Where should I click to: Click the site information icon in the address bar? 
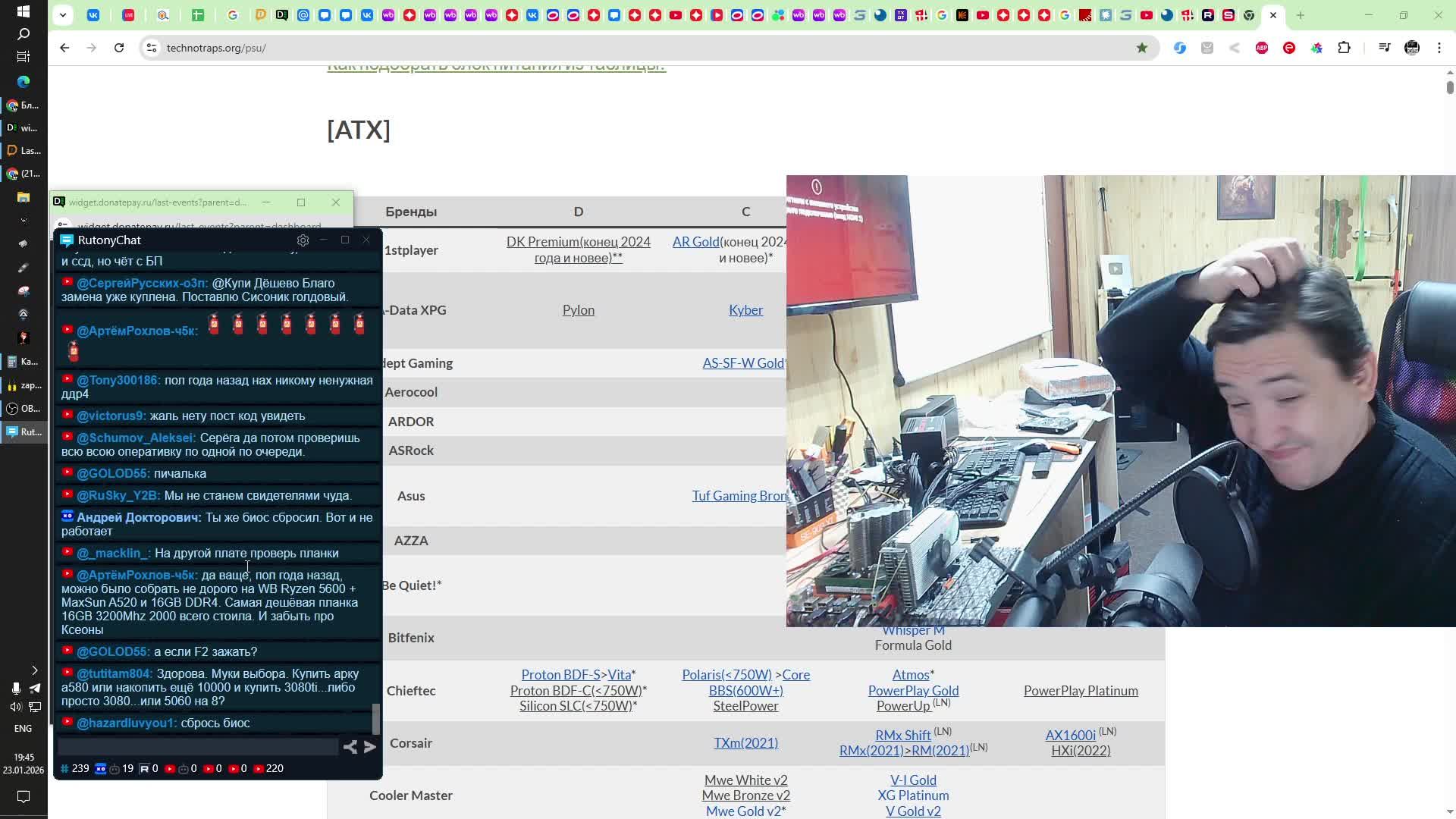tap(152, 48)
